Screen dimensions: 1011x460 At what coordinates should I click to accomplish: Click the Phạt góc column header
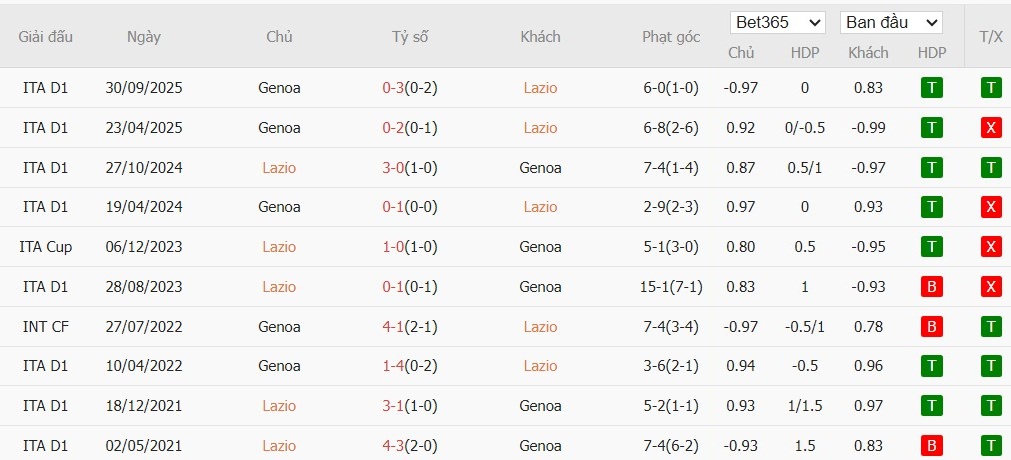pos(671,37)
